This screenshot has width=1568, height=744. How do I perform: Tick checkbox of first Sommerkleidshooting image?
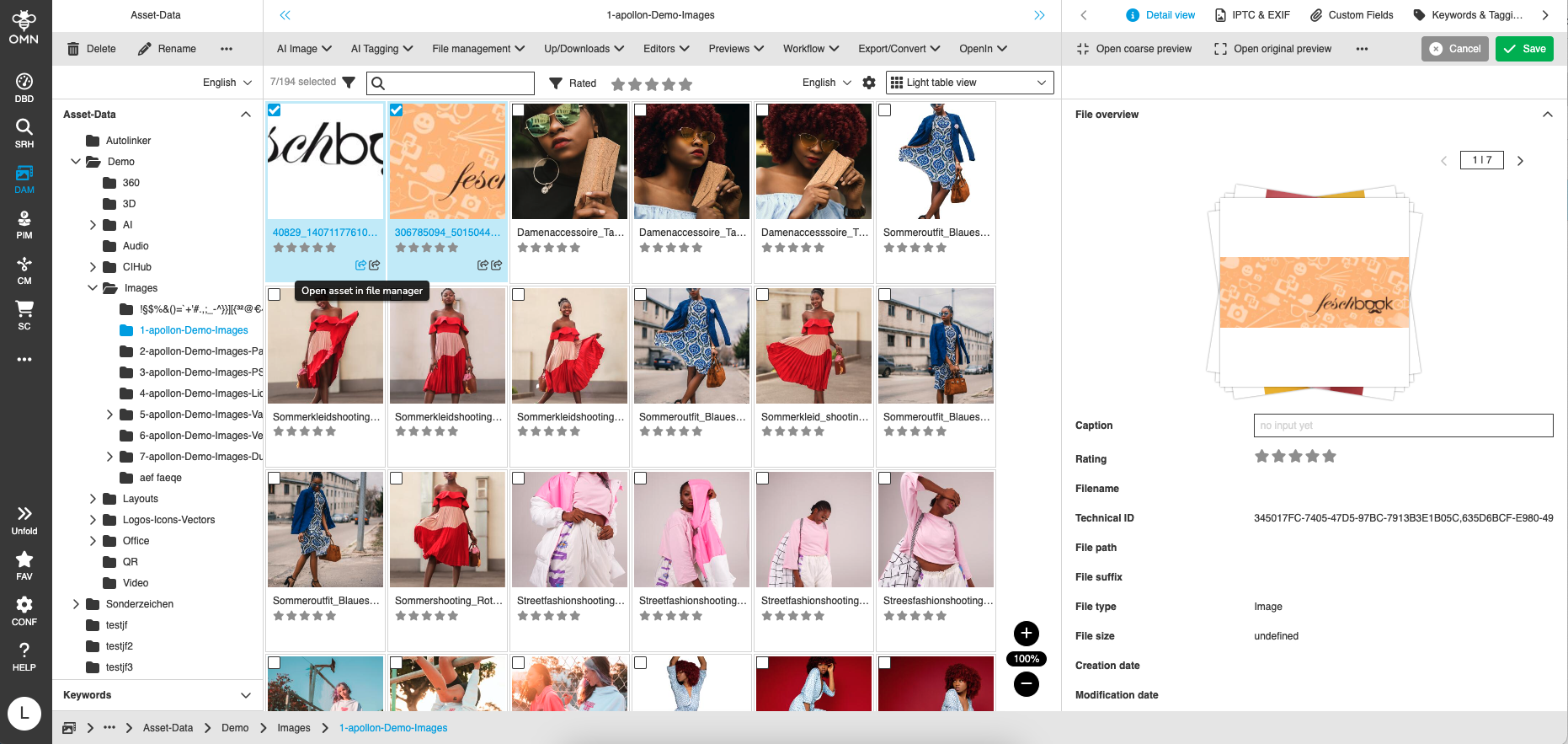pos(275,295)
